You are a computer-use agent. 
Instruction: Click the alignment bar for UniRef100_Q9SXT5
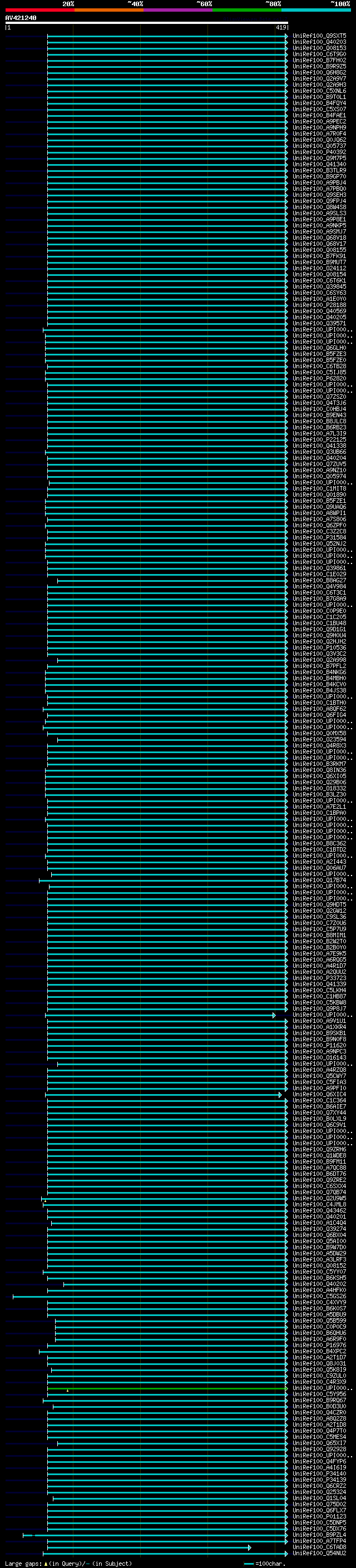pyautogui.click(x=167, y=36)
